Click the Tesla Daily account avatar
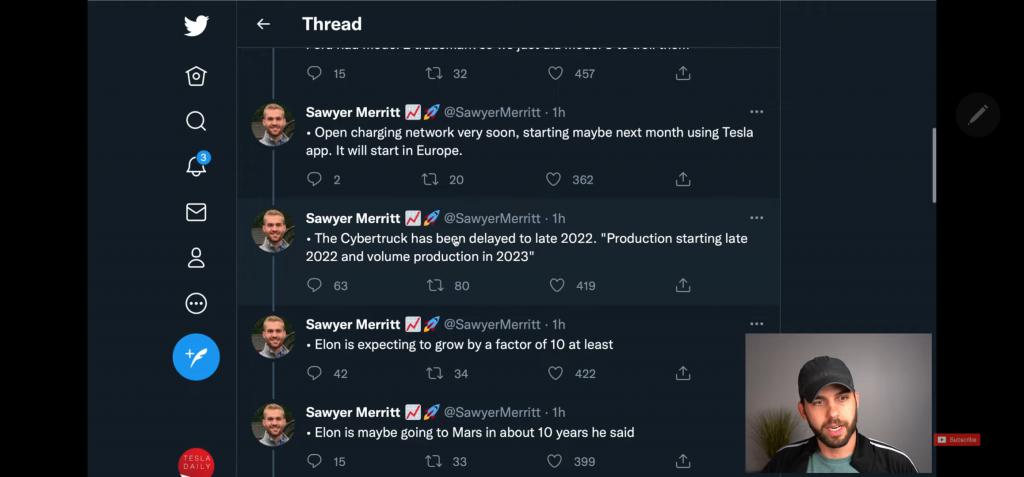Image resolution: width=1024 pixels, height=477 pixels. [196, 463]
